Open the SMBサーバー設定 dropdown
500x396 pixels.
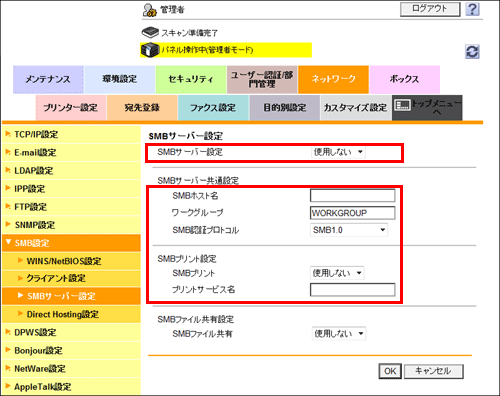(338, 152)
